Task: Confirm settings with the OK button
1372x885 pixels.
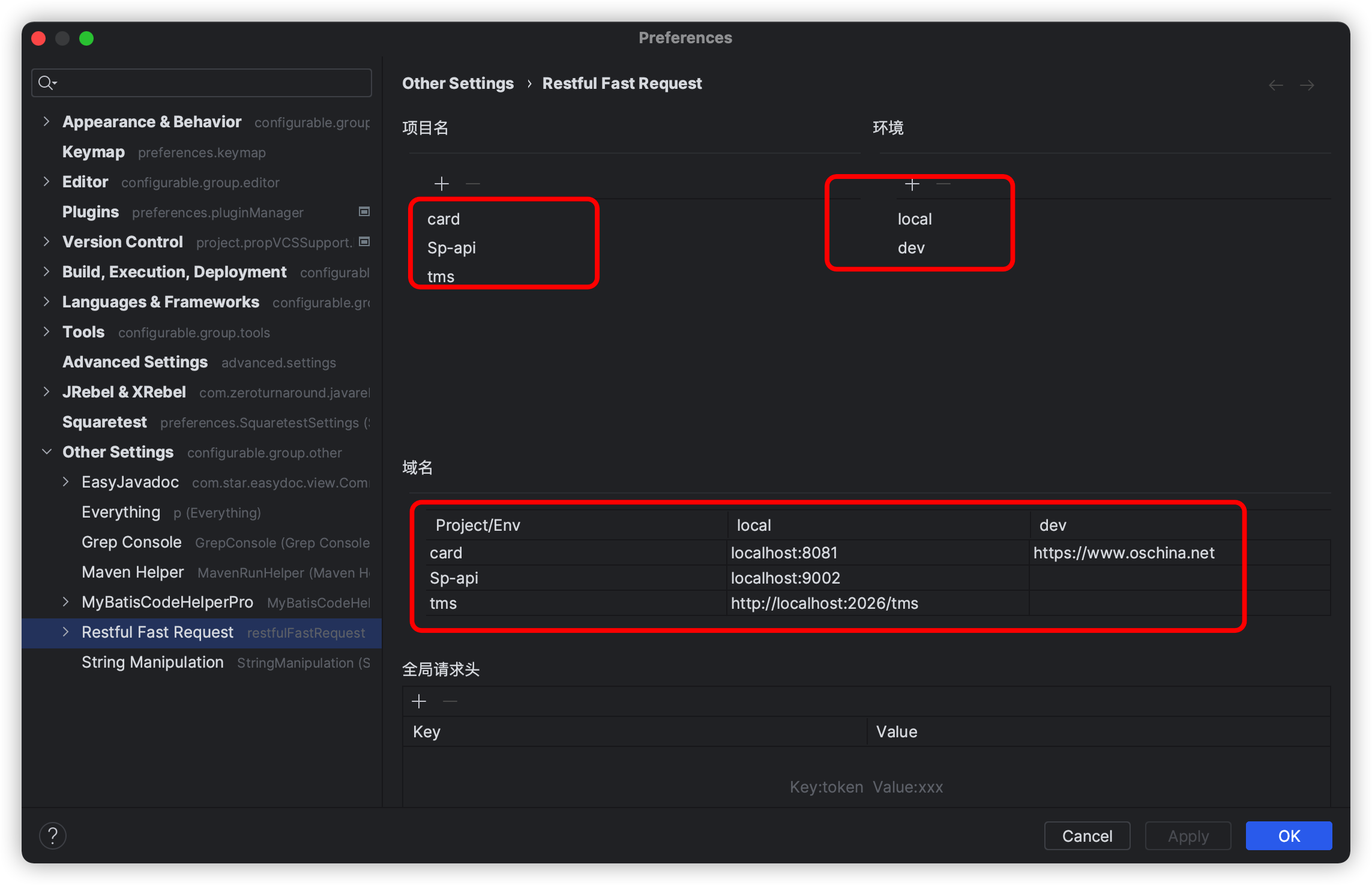Action: pos(1288,835)
